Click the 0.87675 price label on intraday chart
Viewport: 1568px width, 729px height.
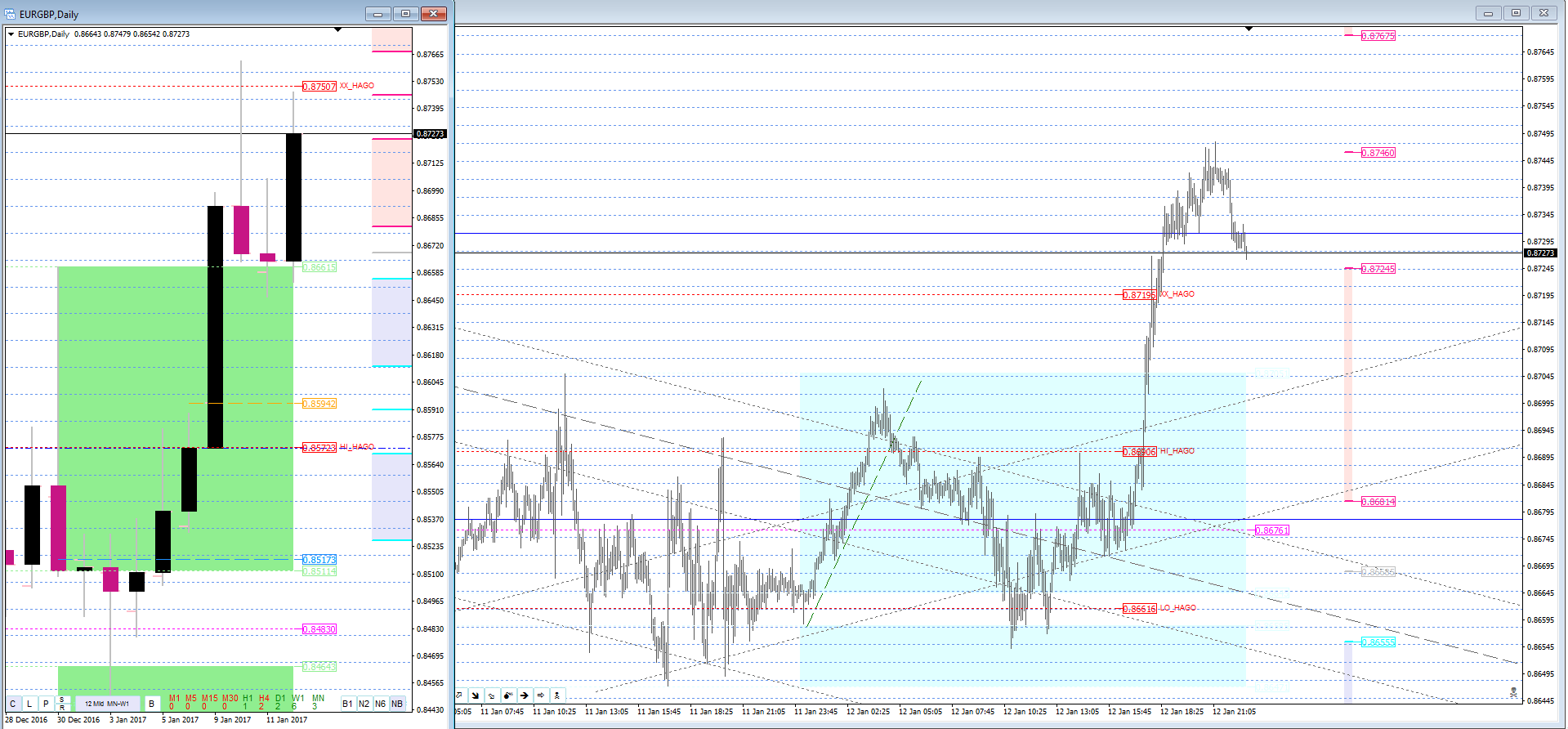pos(1378,36)
